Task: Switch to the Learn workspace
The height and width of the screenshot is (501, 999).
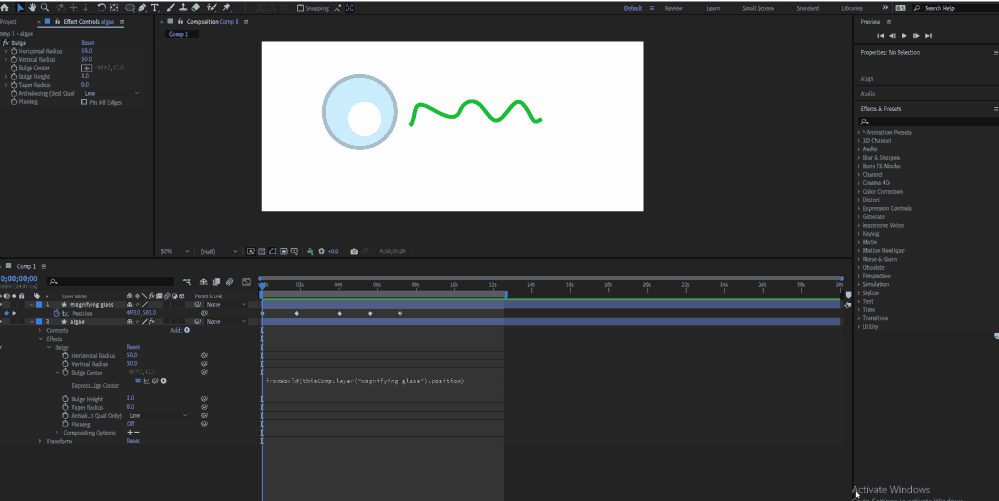Action: click(713, 8)
